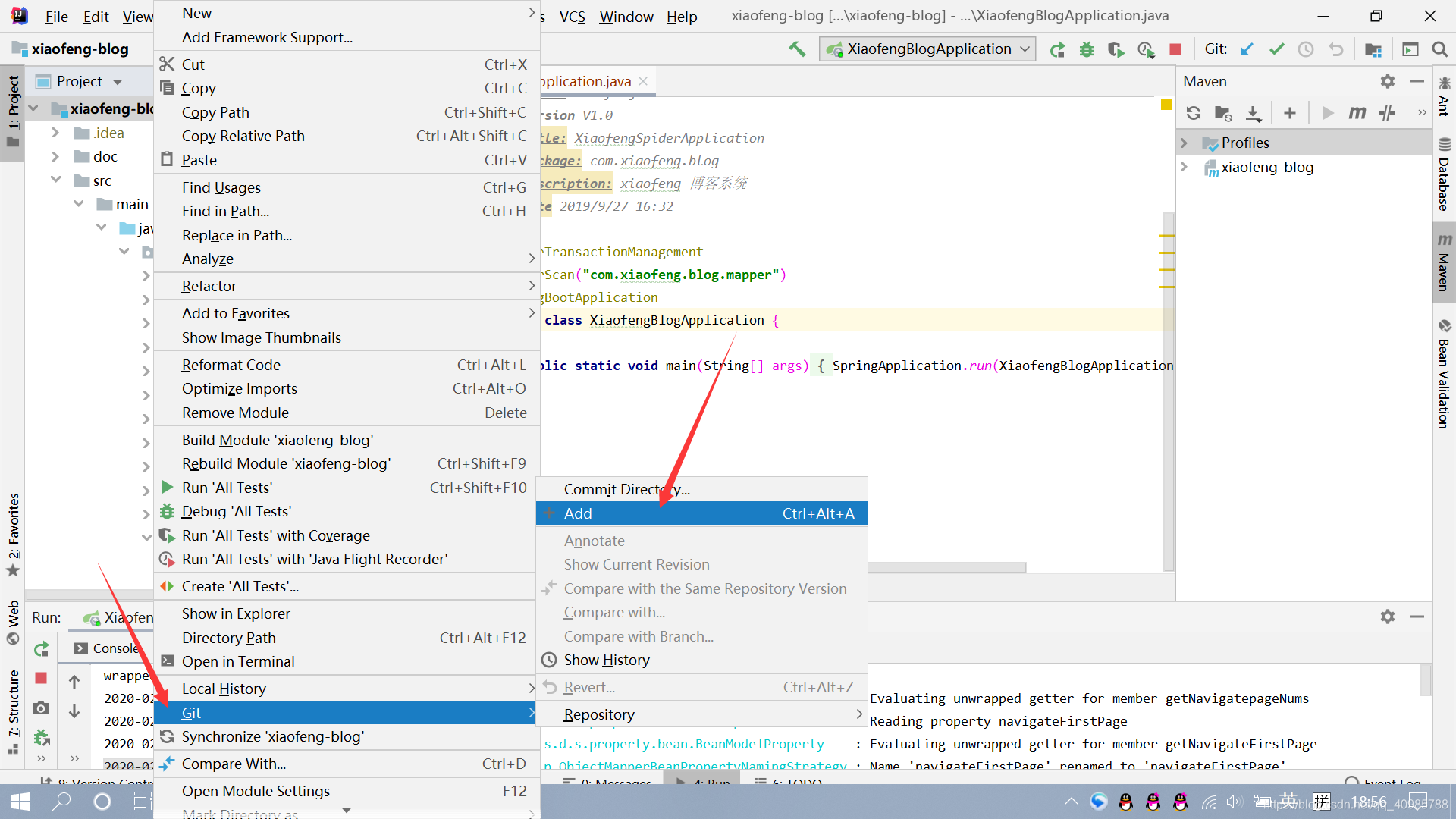Open the run configuration dropdown XiaofengBlogApplication
1456x819 pixels.
(927, 49)
